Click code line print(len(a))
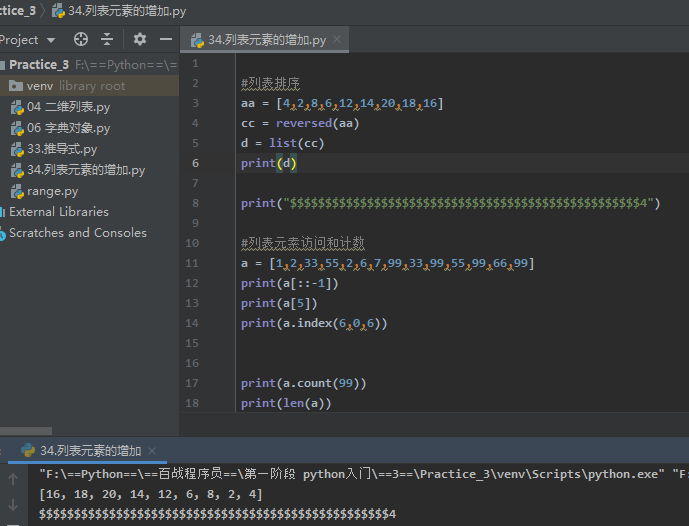Image resolution: width=689 pixels, height=526 pixels. tap(286, 403)
